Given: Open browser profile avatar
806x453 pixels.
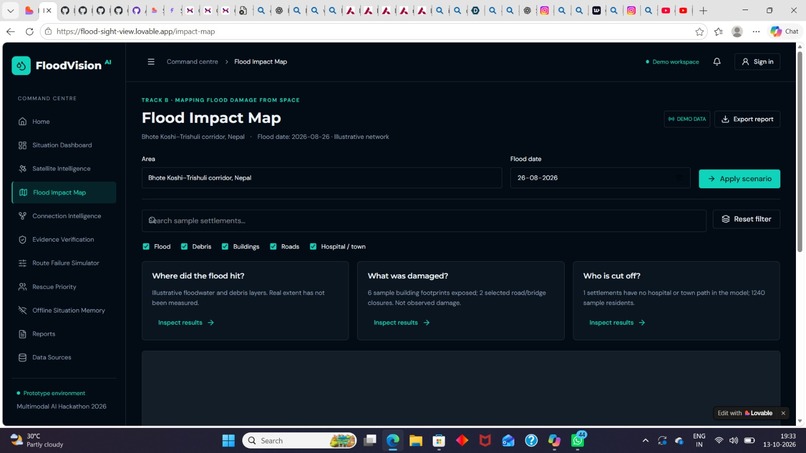Looking at the screenshot, I should (737, 32).
